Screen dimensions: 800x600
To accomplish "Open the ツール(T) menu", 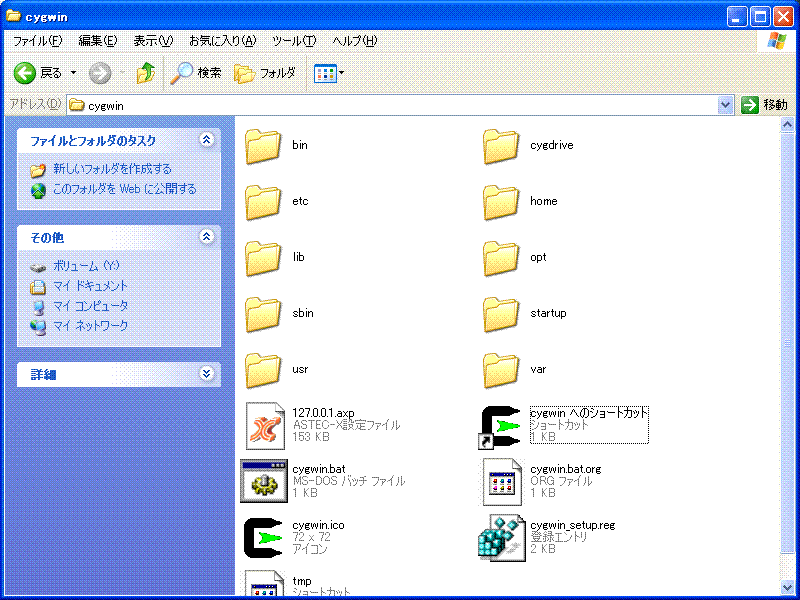I will 294,41.
